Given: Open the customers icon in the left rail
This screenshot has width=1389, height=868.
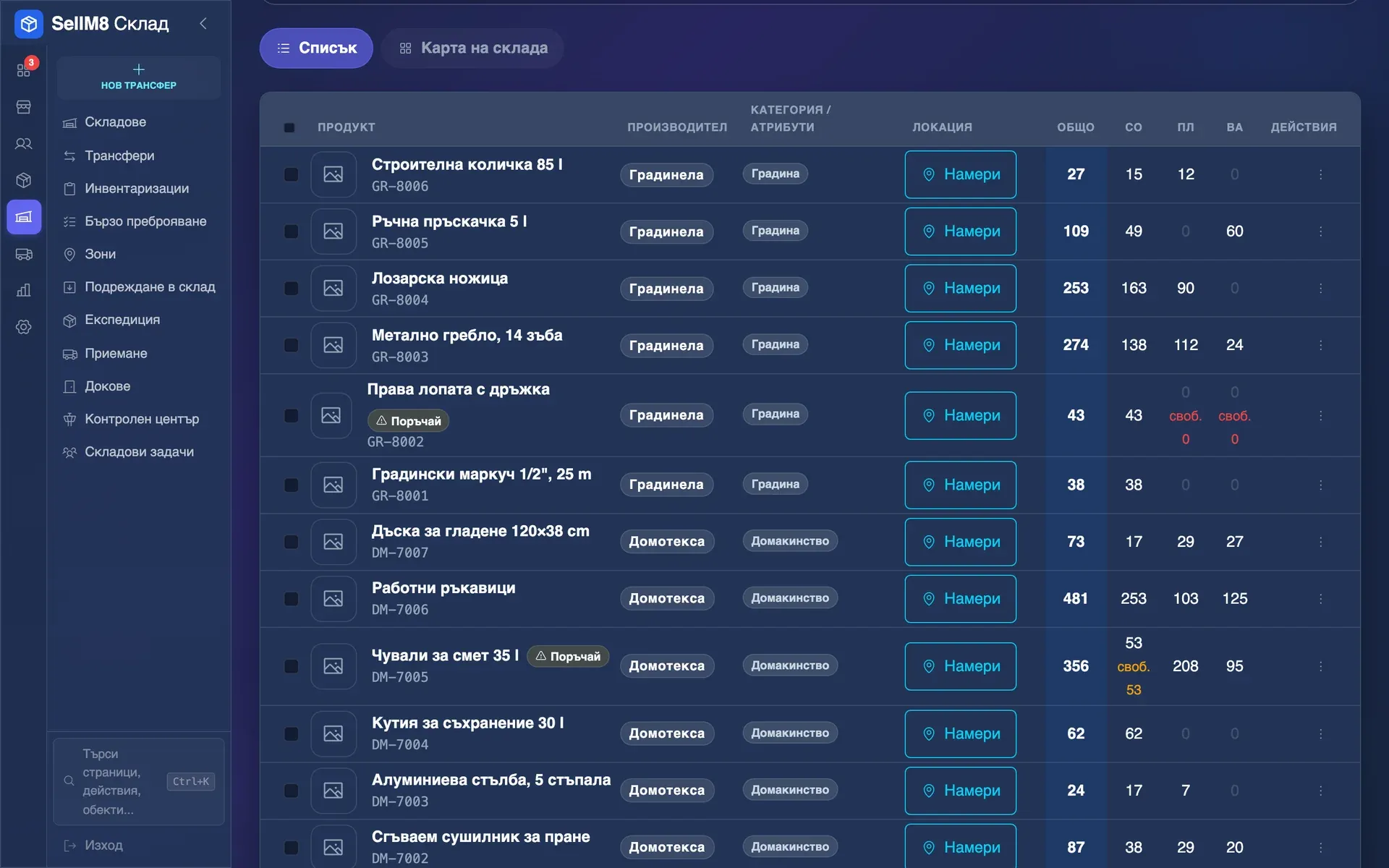Looking at the screenshot, I should 24,144.
